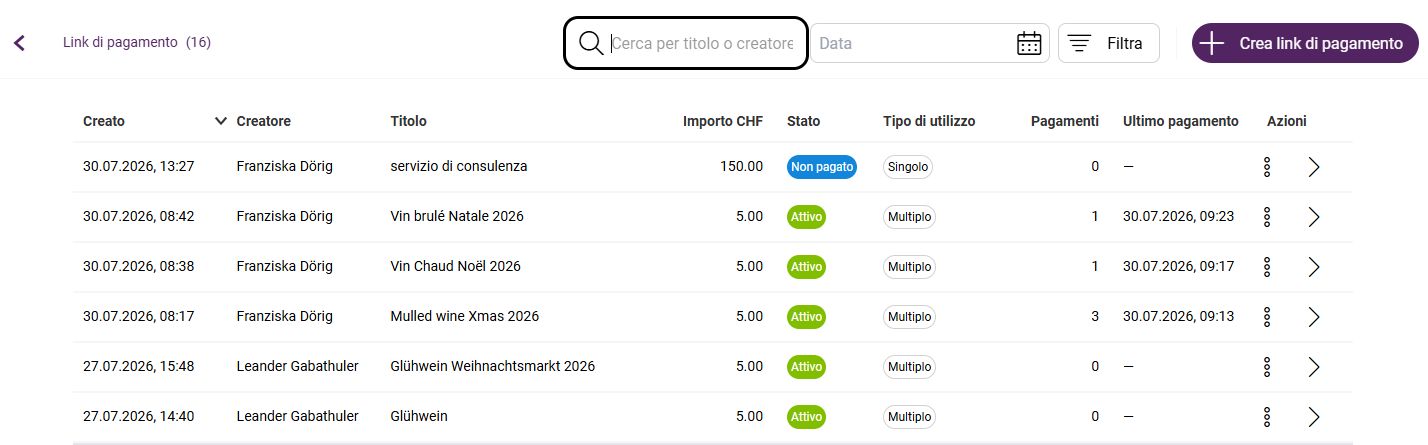Click the magnifying glass search icon

pos(591,43)
